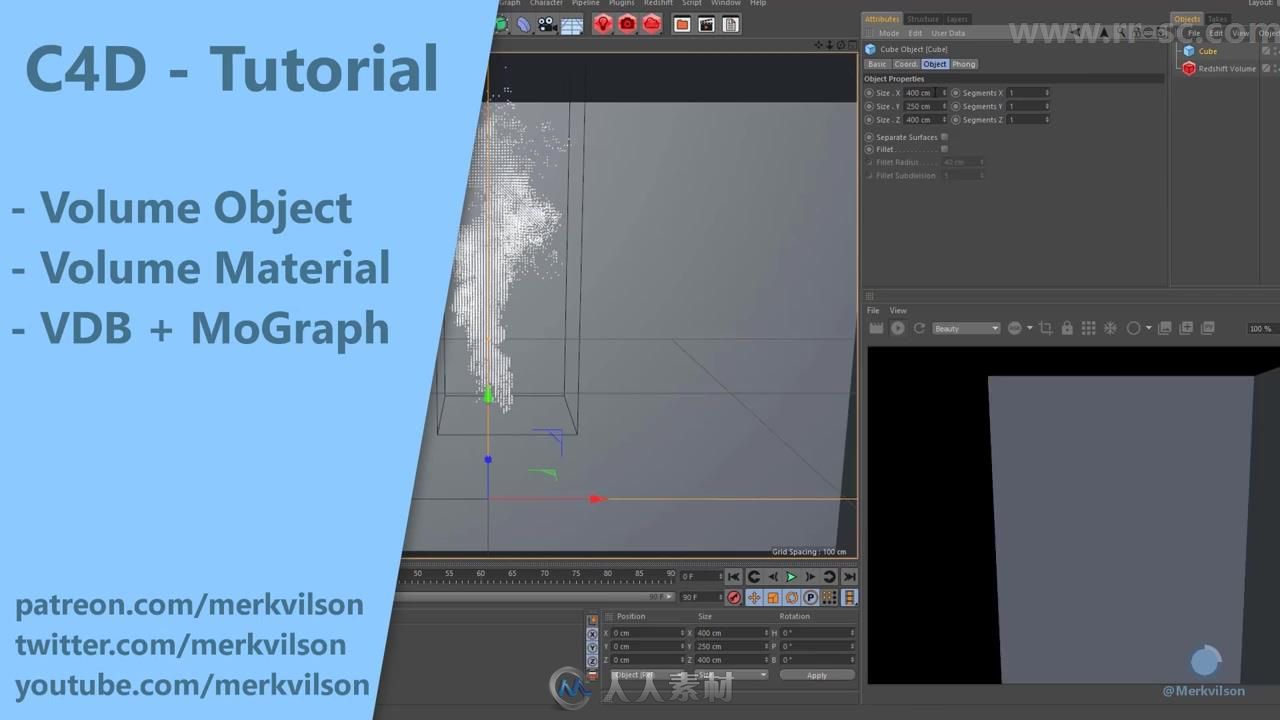Open the Mode menu in Attributes

(889, 33)
